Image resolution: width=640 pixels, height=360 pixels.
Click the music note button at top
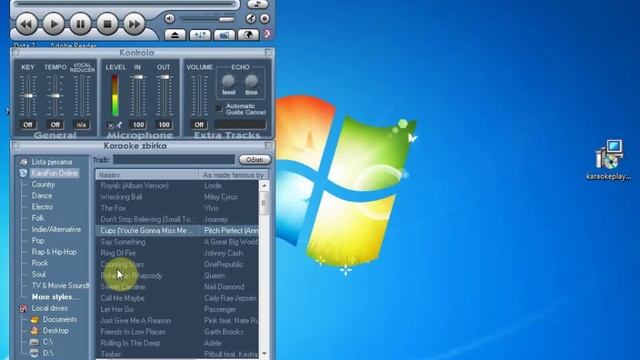click(x=258, y=4)
